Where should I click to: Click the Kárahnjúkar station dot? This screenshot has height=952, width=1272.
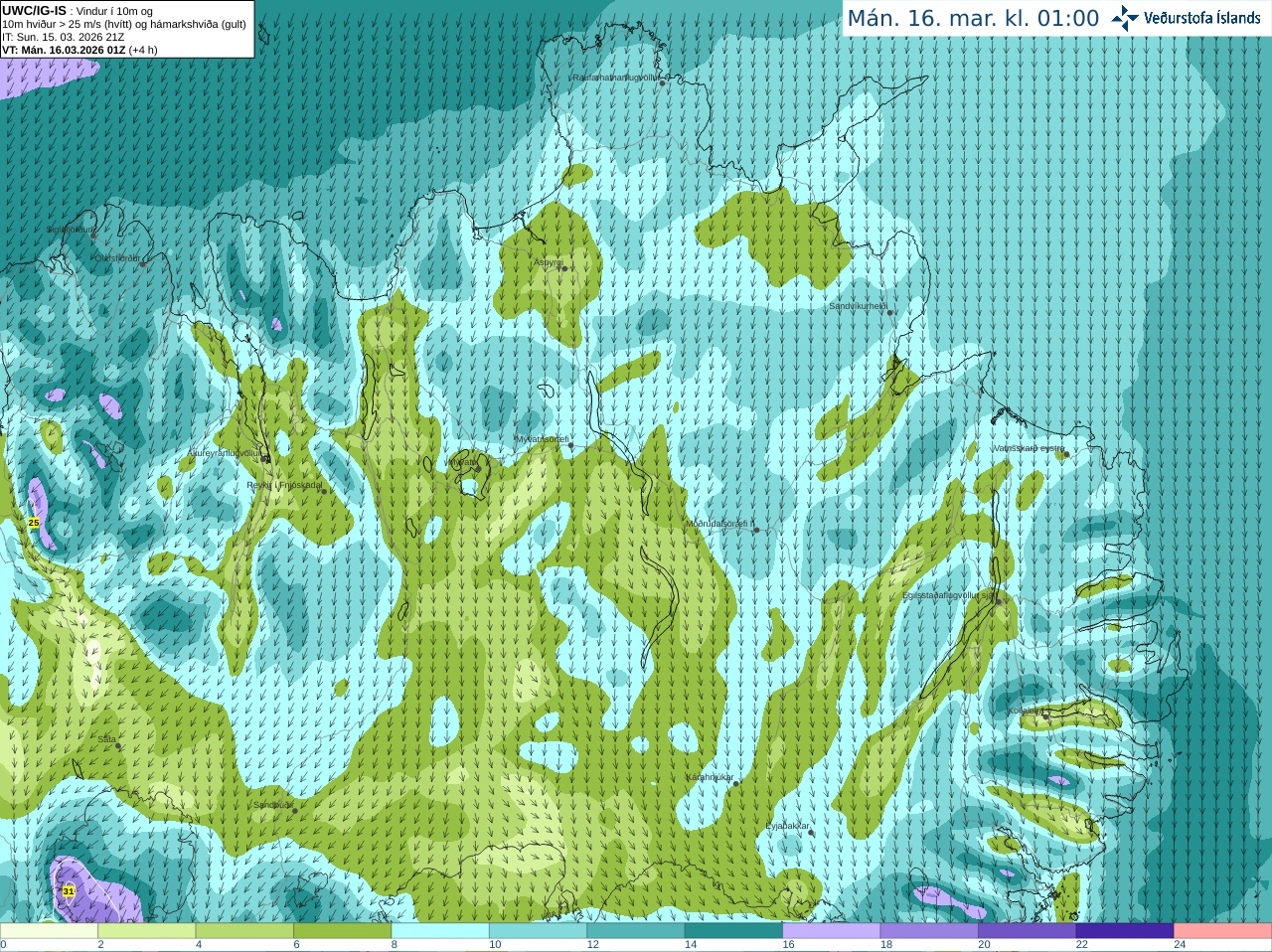point(736,783)
